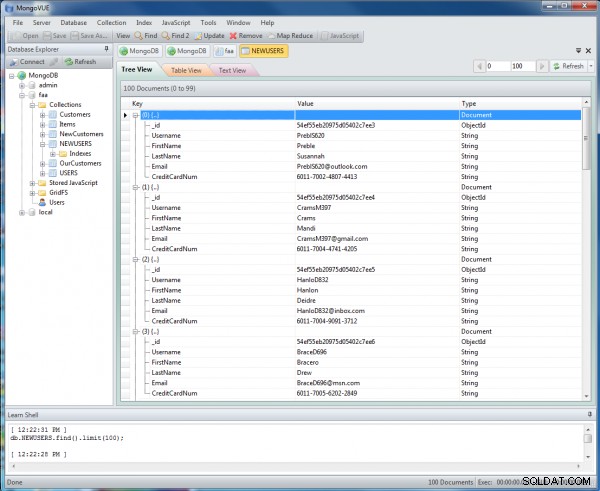Open the Help menu
600x491 pixels.
click(x=267, y=23)
